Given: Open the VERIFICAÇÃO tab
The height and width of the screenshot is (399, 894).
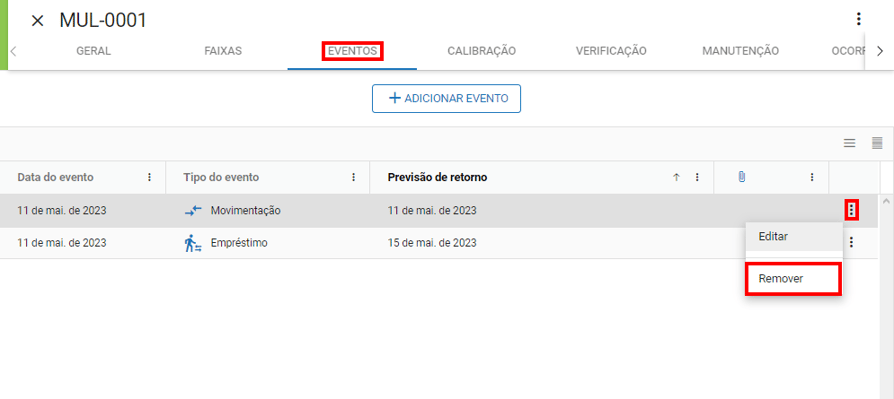Looking at the screenshot, I should (611, 51).
